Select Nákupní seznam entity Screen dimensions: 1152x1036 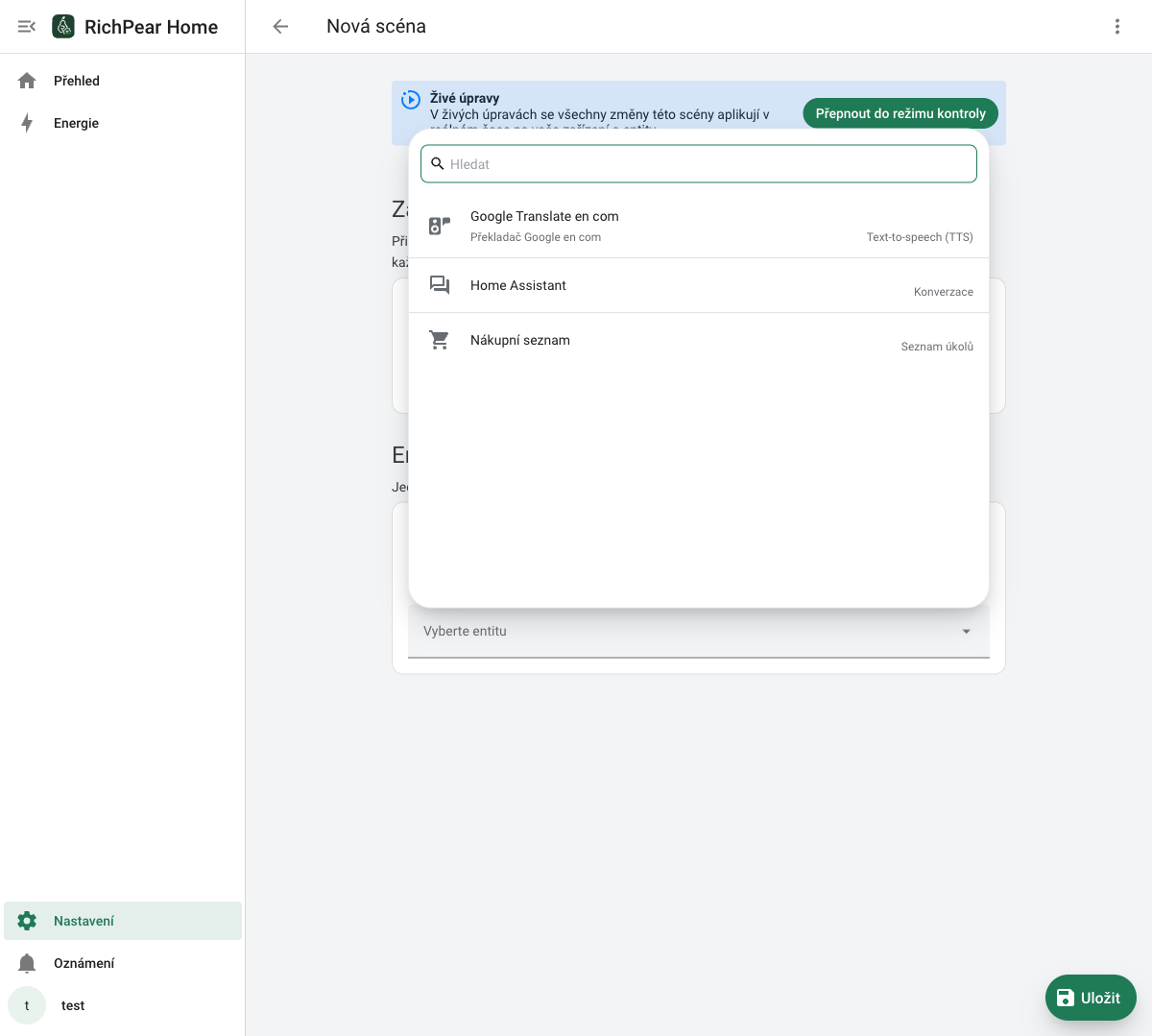tap(699, 340)
